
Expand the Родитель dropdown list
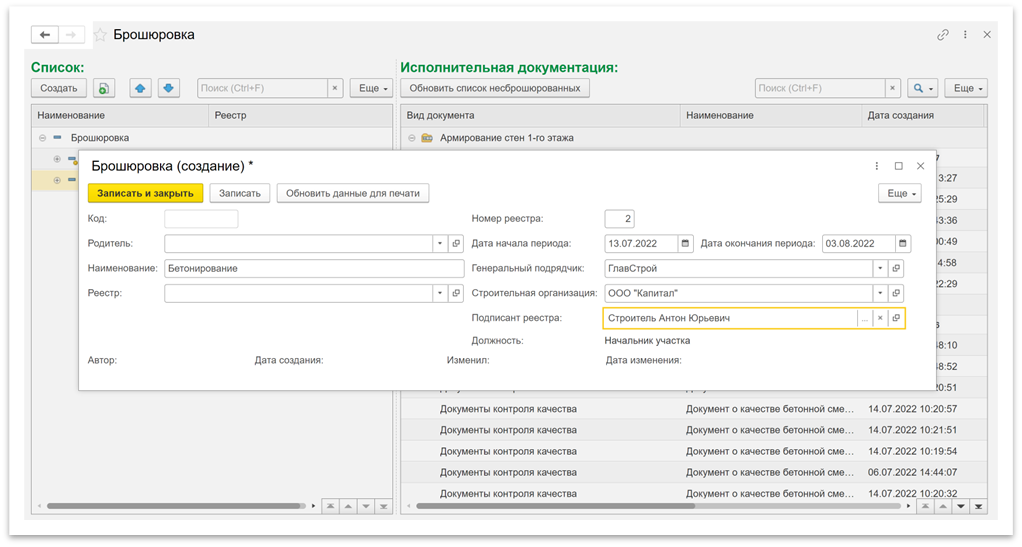pyautogui.click(x=440, y=243)
